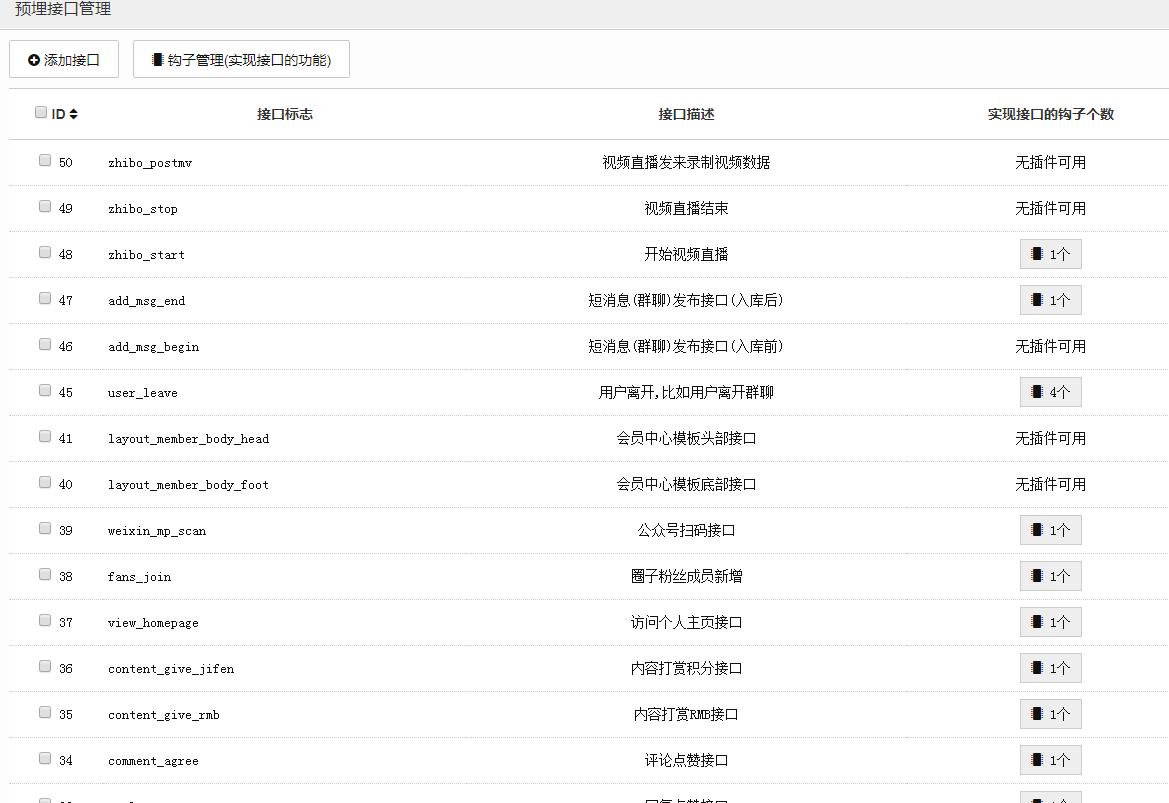Open the 1个 hook badge for comment_agree
Screen dimensions: 1169x803
(x=1050, y=760)
